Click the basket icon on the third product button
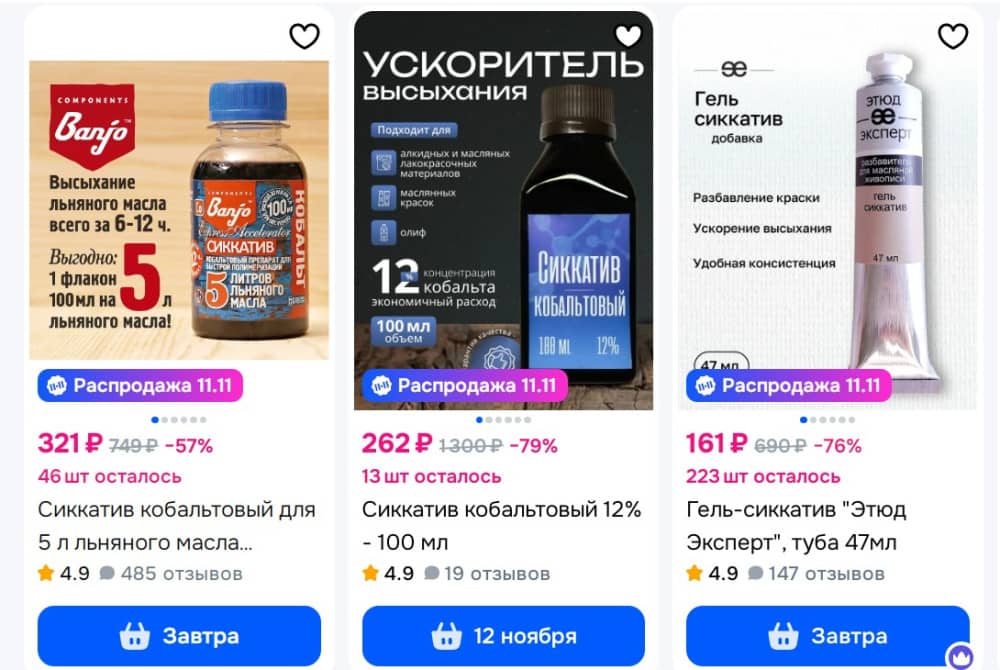 pyautogui.click(x=783, y=636)
